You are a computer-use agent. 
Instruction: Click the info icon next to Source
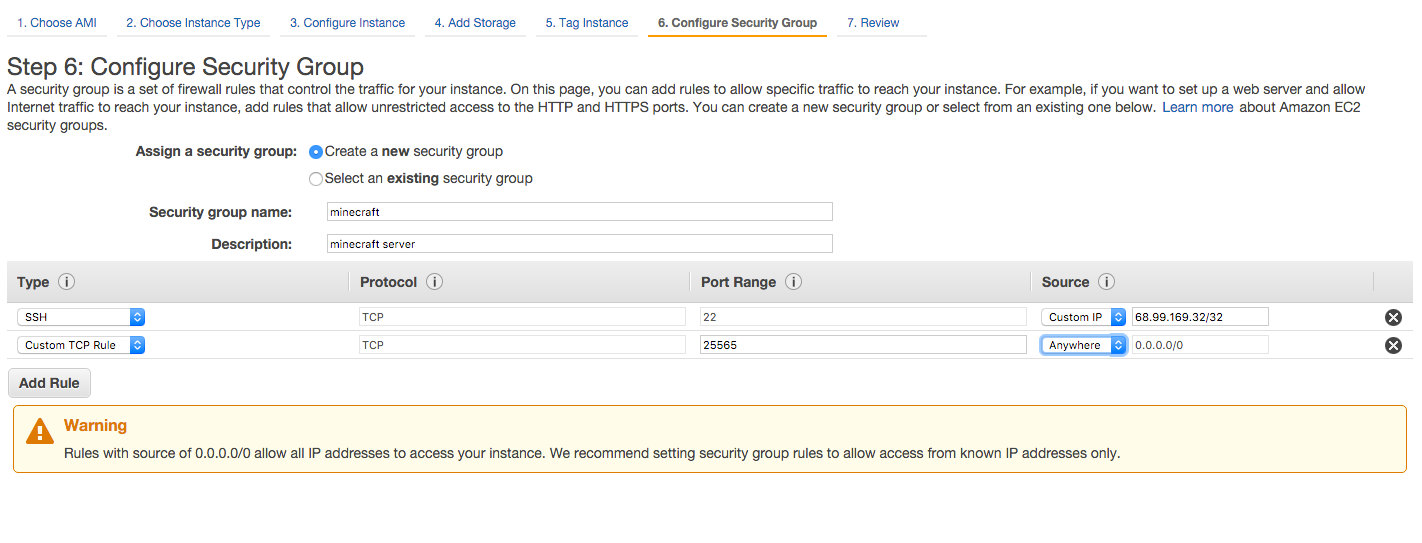pos(1107,282)
